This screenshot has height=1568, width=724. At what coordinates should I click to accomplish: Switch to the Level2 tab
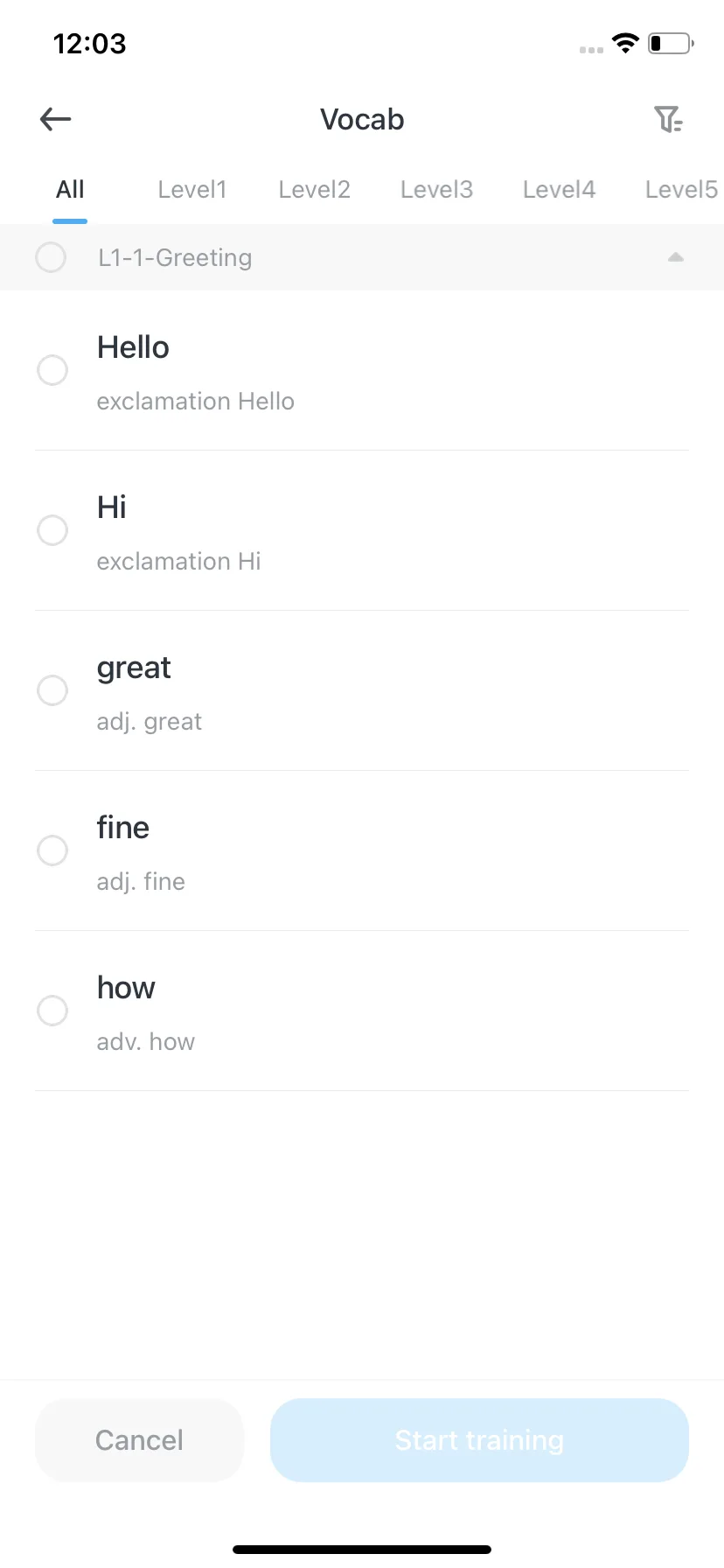(x=315, y=190)
